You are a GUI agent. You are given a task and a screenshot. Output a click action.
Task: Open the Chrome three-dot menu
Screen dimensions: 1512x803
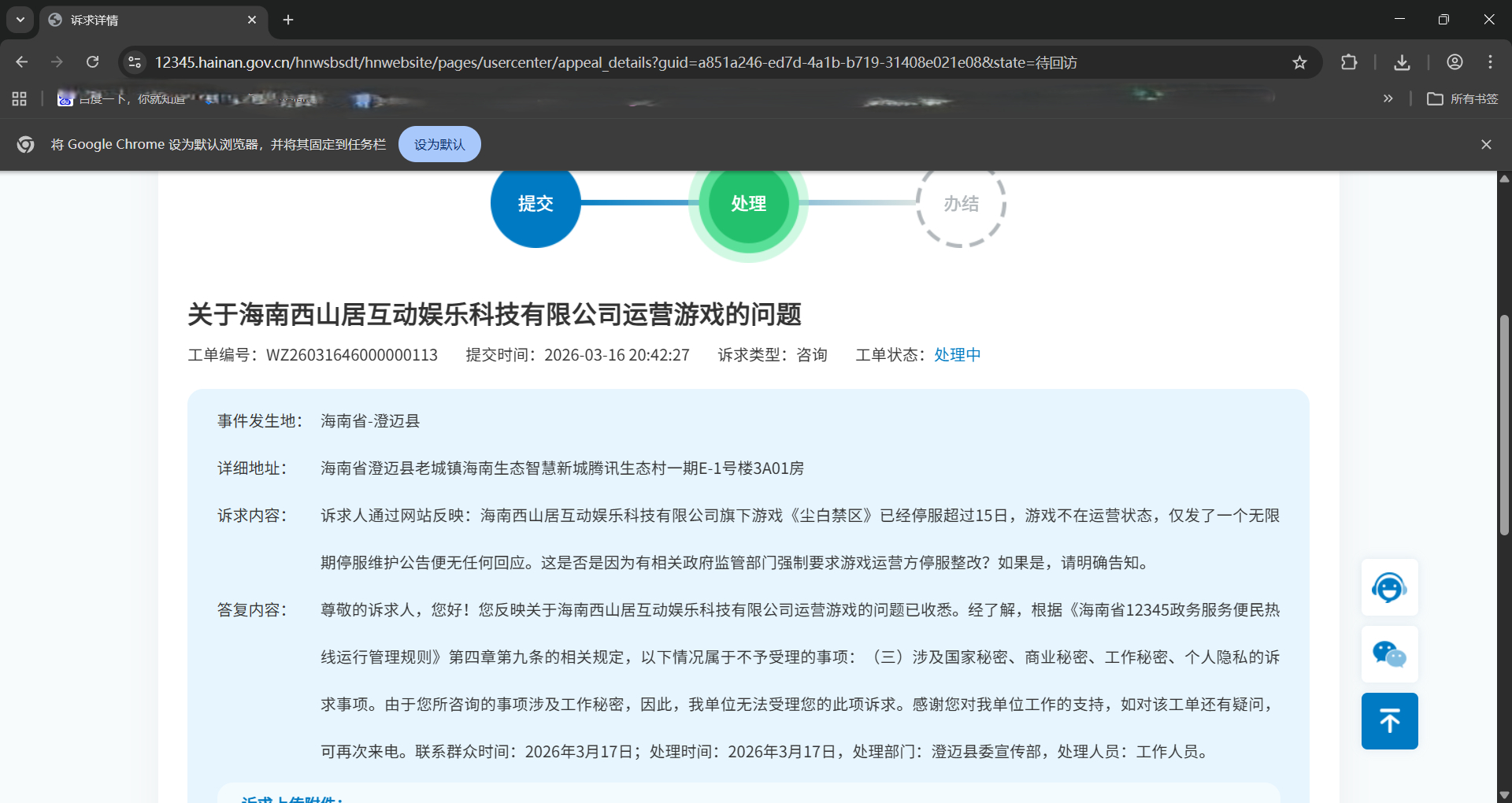pos(1490,62)
